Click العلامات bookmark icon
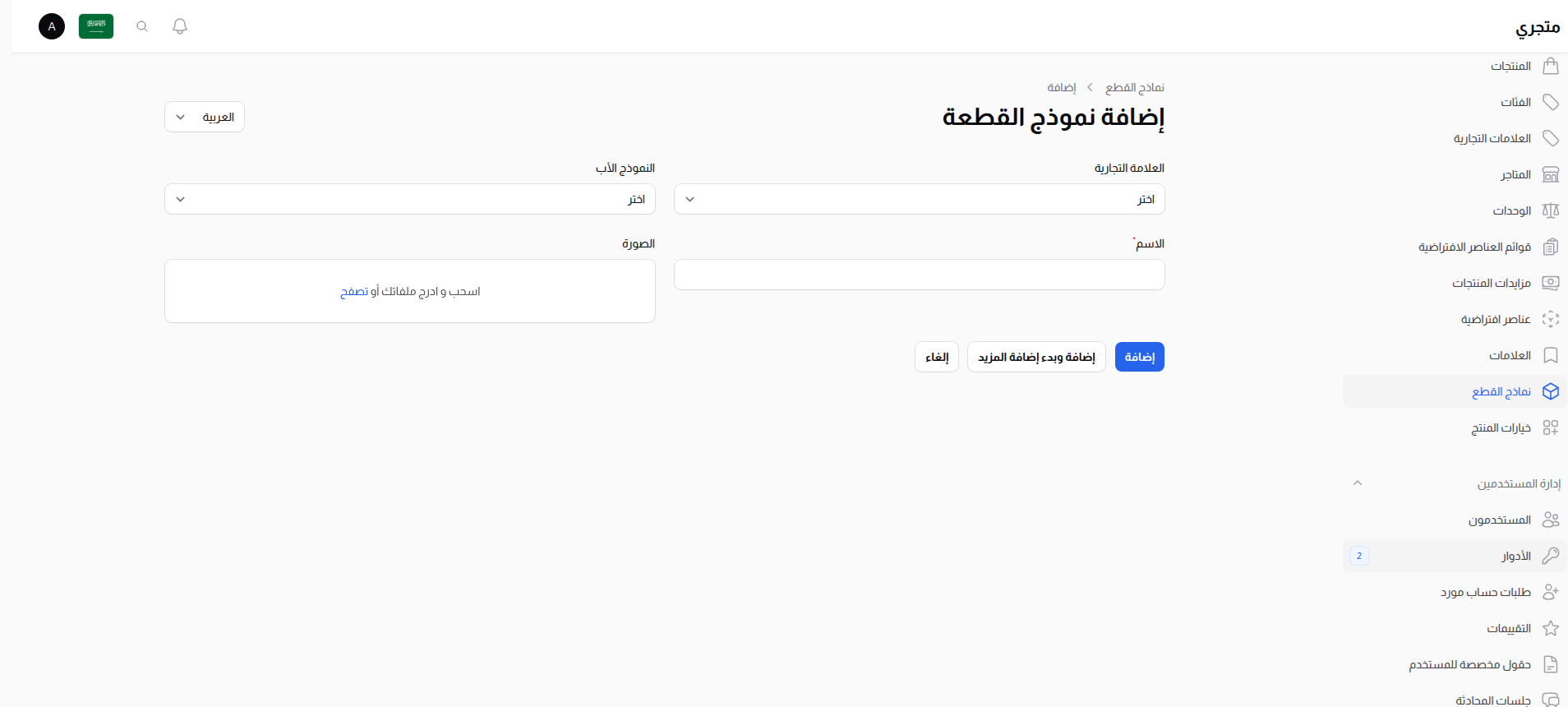This screenshot has width=1568, height=707. (x=1551, y=355)
